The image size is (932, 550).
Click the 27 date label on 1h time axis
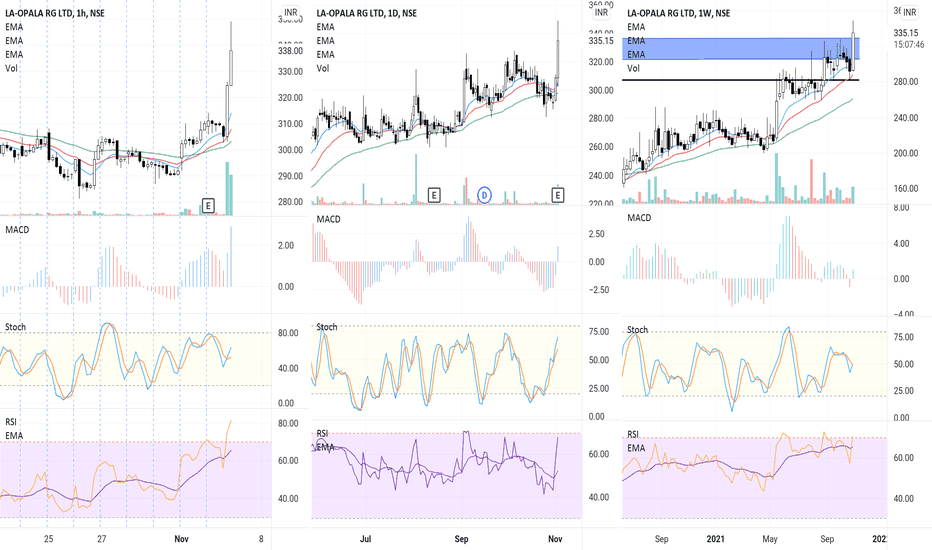pyautogui.click(x=102, y=539)
